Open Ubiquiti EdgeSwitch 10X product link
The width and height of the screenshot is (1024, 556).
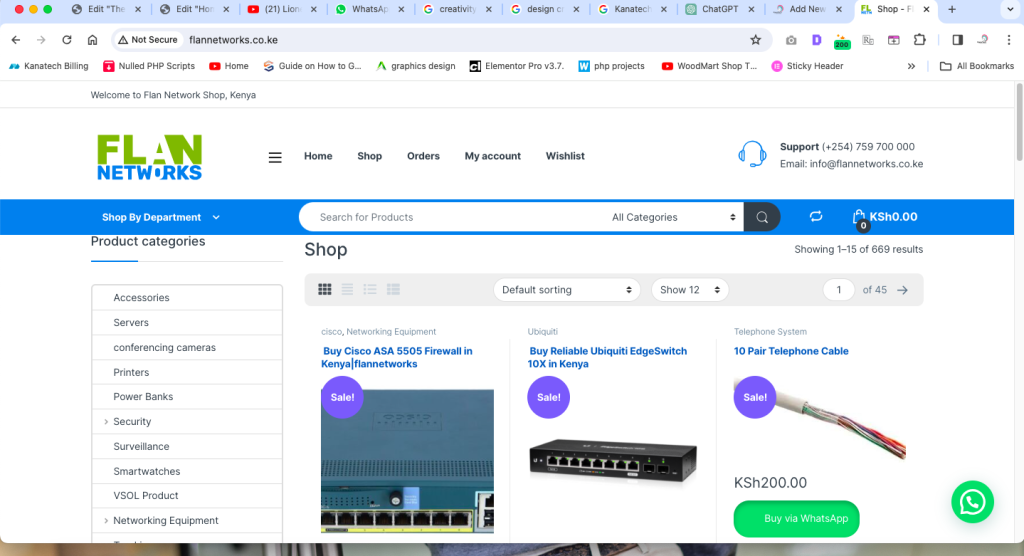tap(607, 357)
